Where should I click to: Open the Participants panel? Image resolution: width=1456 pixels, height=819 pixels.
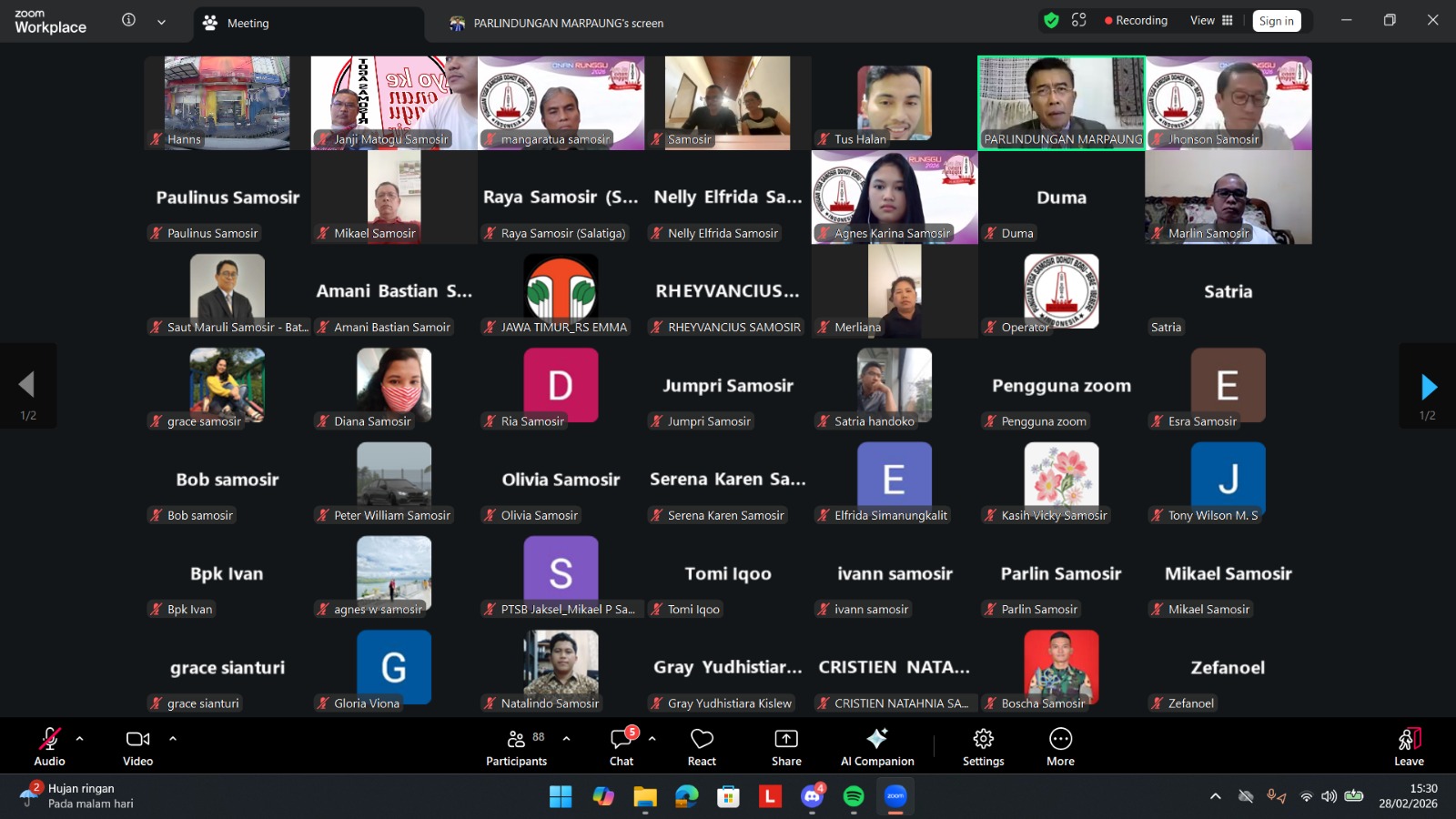click(x=516, y=746)
